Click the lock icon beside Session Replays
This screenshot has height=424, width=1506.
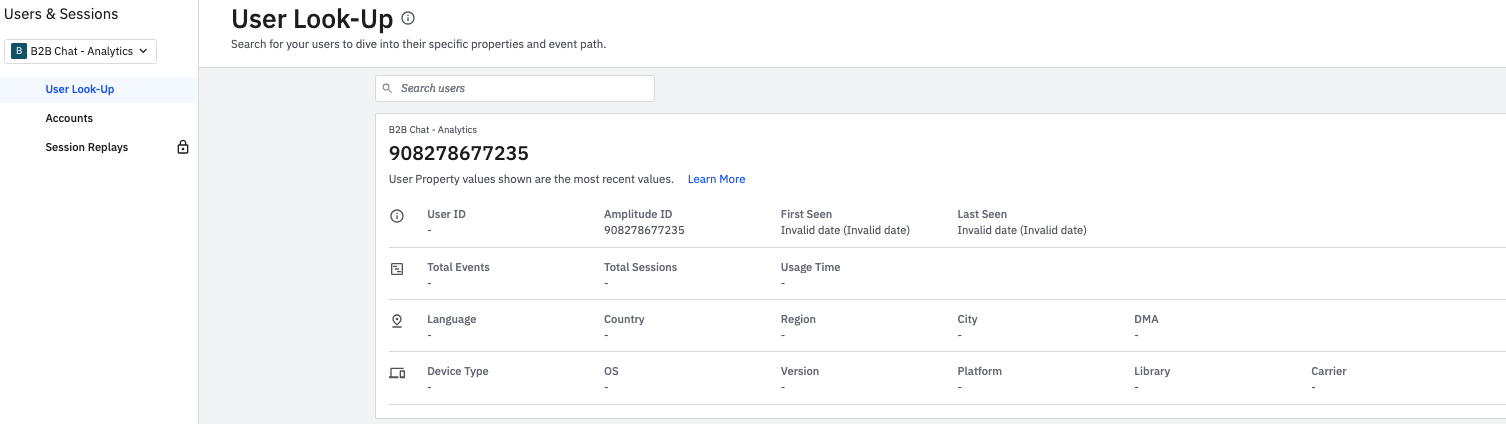point(183,147)
